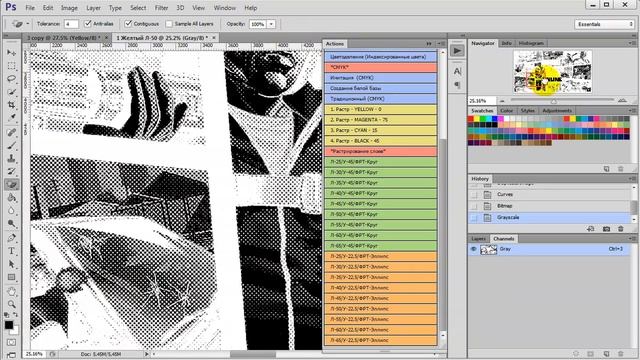Select the Healing Brush tool

(x=11, y=132)
